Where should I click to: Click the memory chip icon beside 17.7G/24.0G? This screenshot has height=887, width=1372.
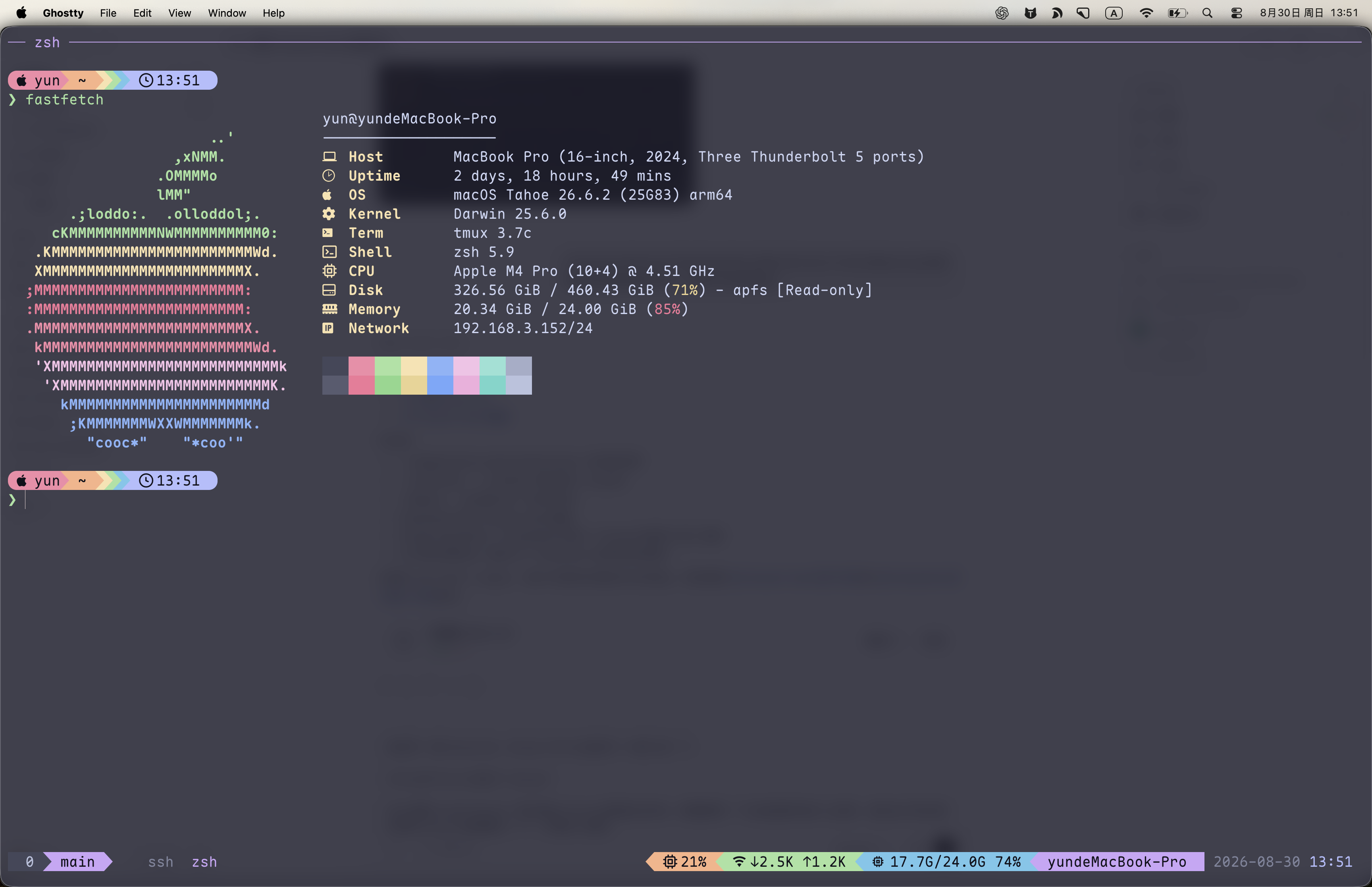click(877, 862)
